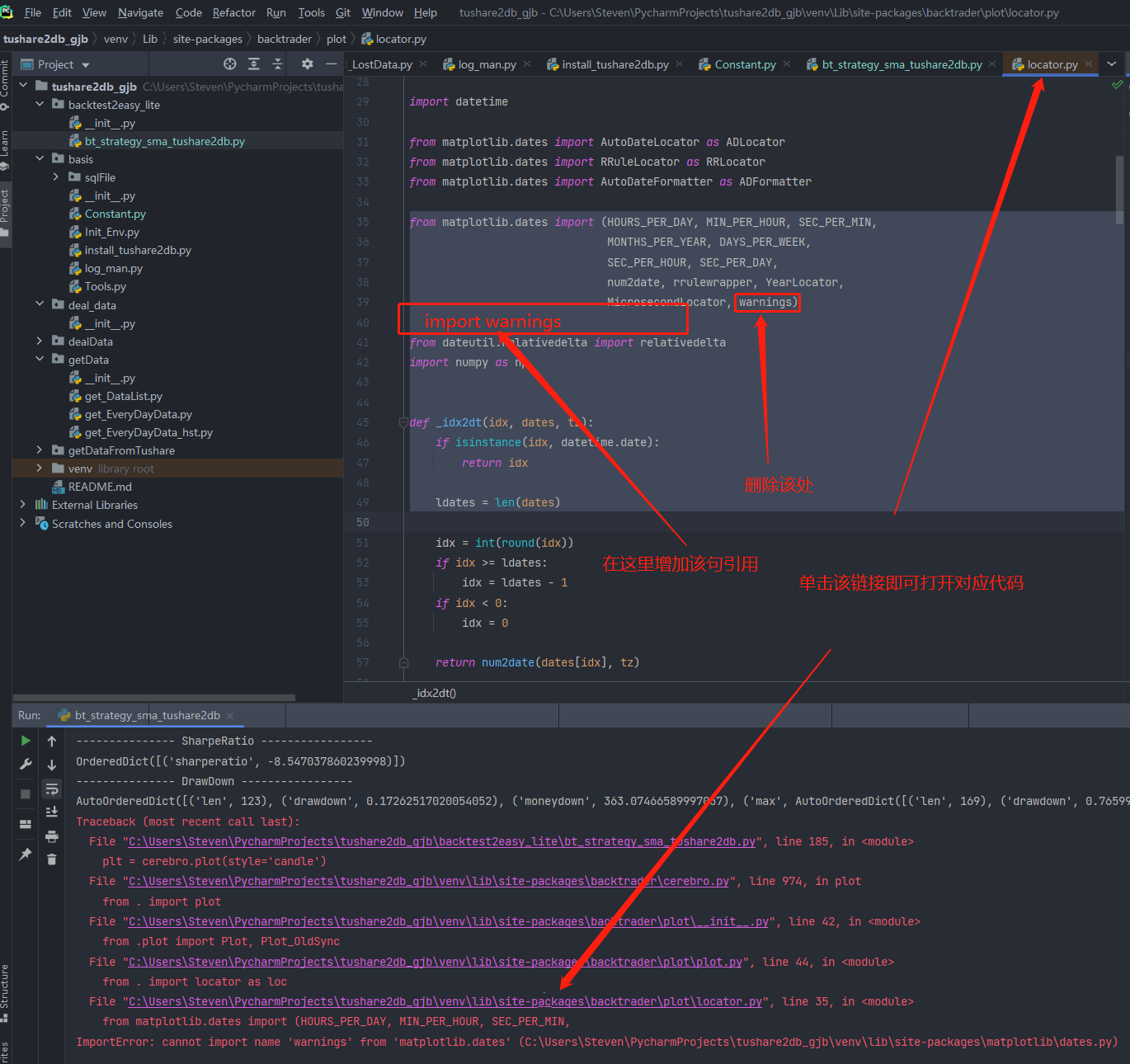Rerun the script with the green Run arrow
Screen dimensions: 1130x1064
click(26, 741)
